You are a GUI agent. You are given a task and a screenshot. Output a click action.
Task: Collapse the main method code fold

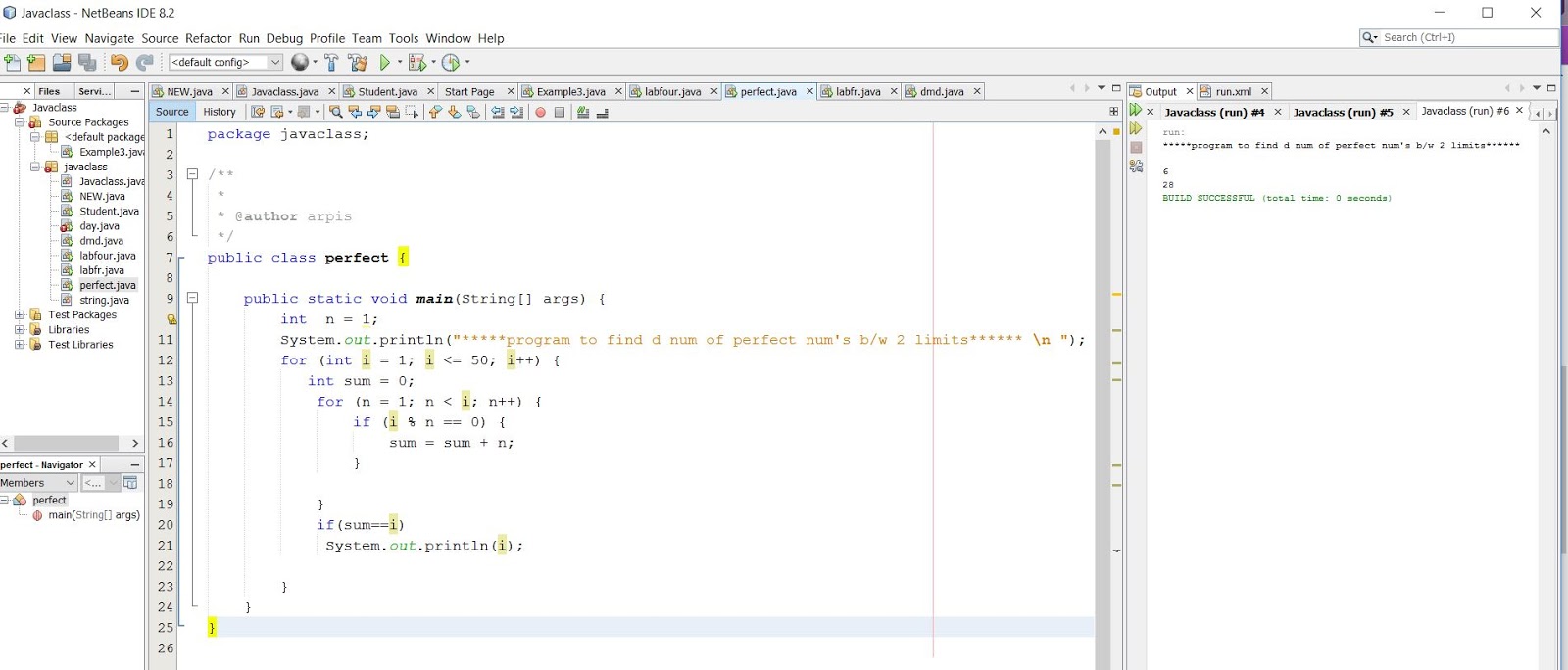(x=193, y=298)
